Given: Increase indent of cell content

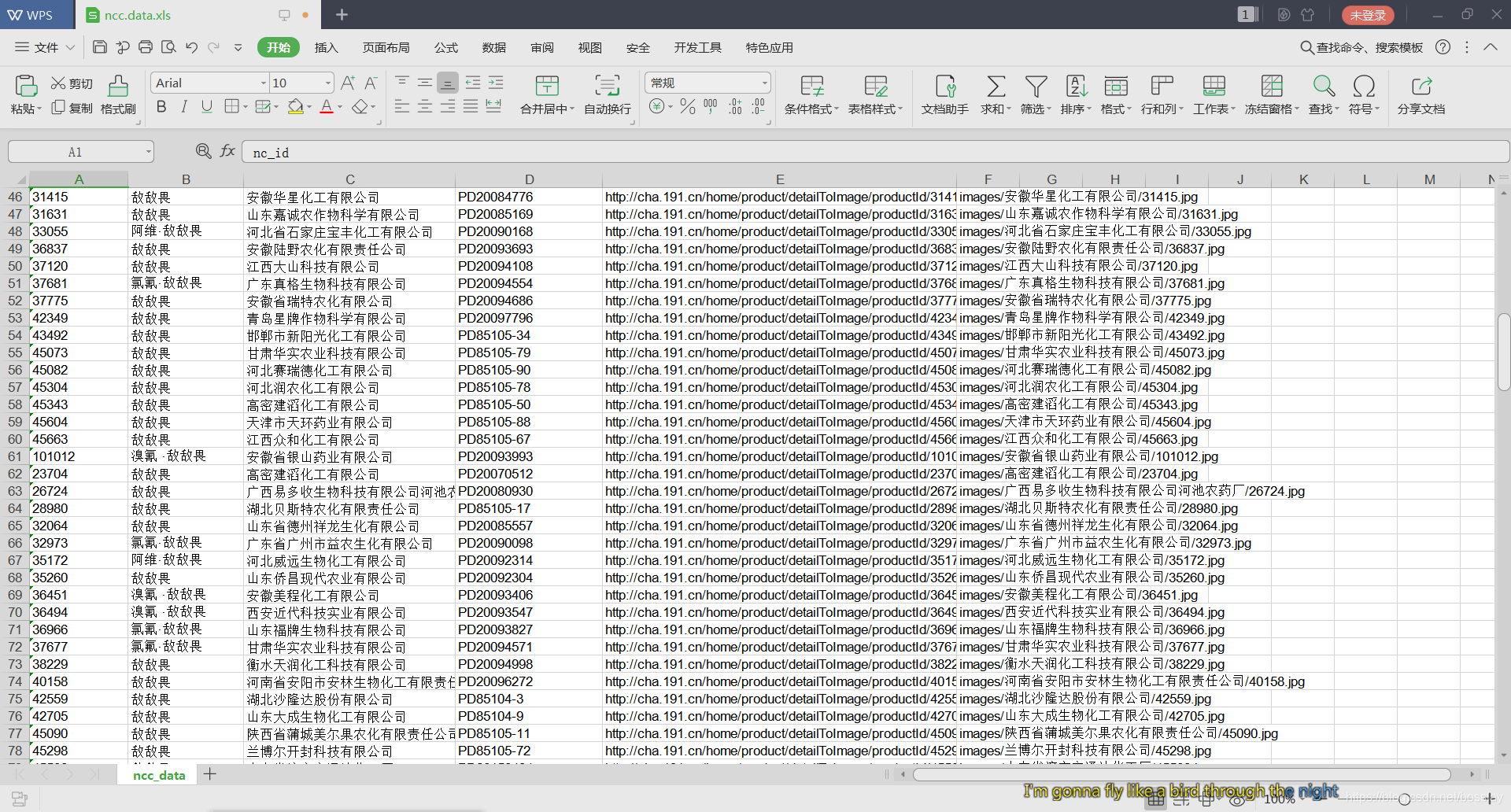Looking at the screenshot, I should click(x=496, y=83).
